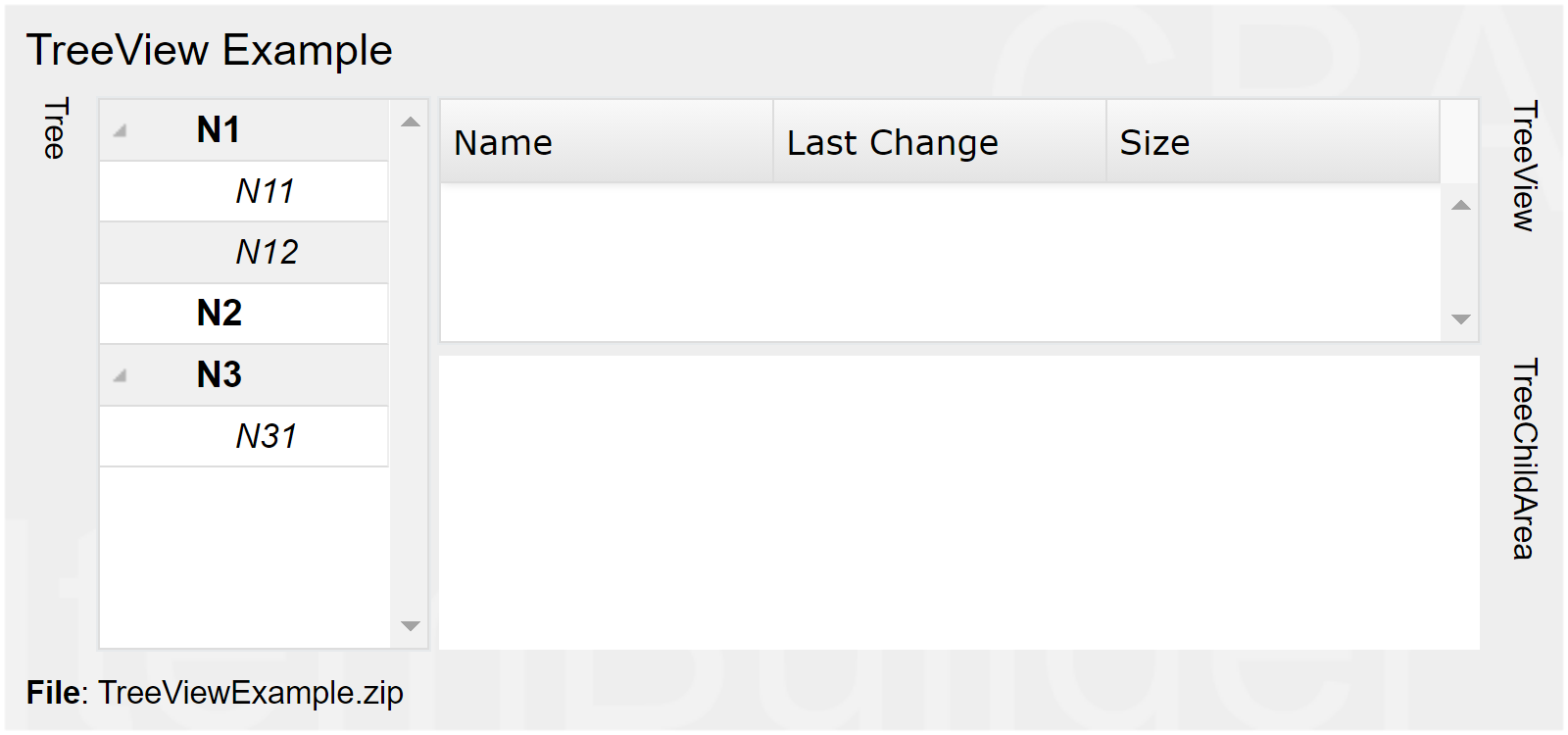Click the empty area below N31
Screen dimensions: 1568x735
click(244, 556)
